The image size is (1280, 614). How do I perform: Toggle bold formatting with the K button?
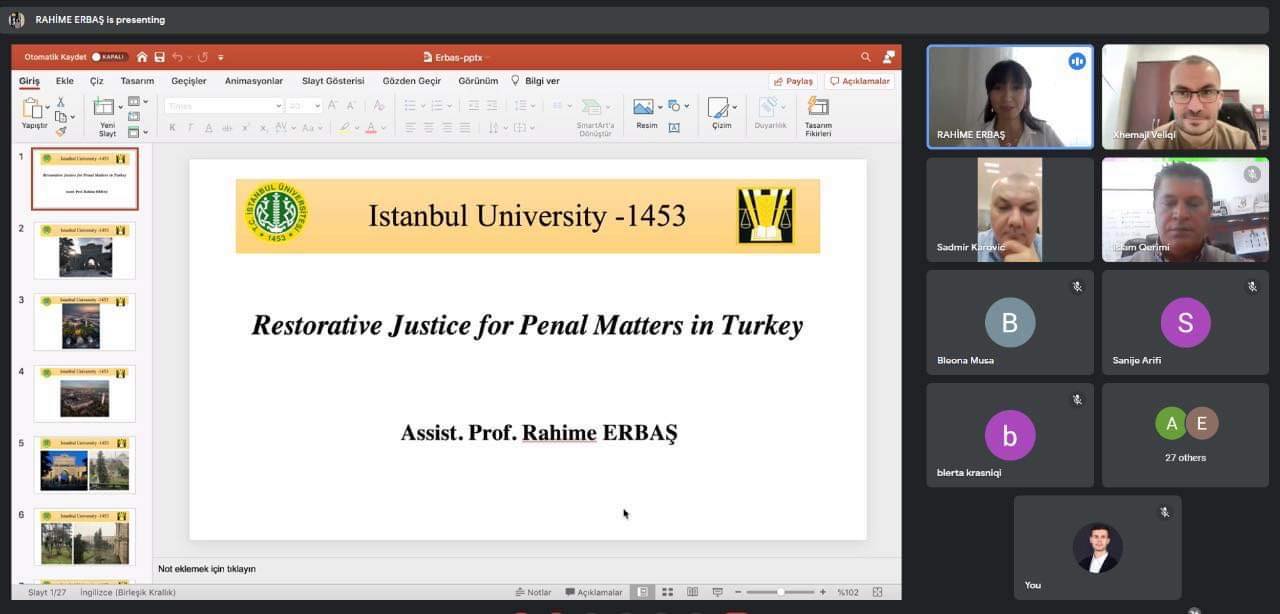(x=172, y=127)
